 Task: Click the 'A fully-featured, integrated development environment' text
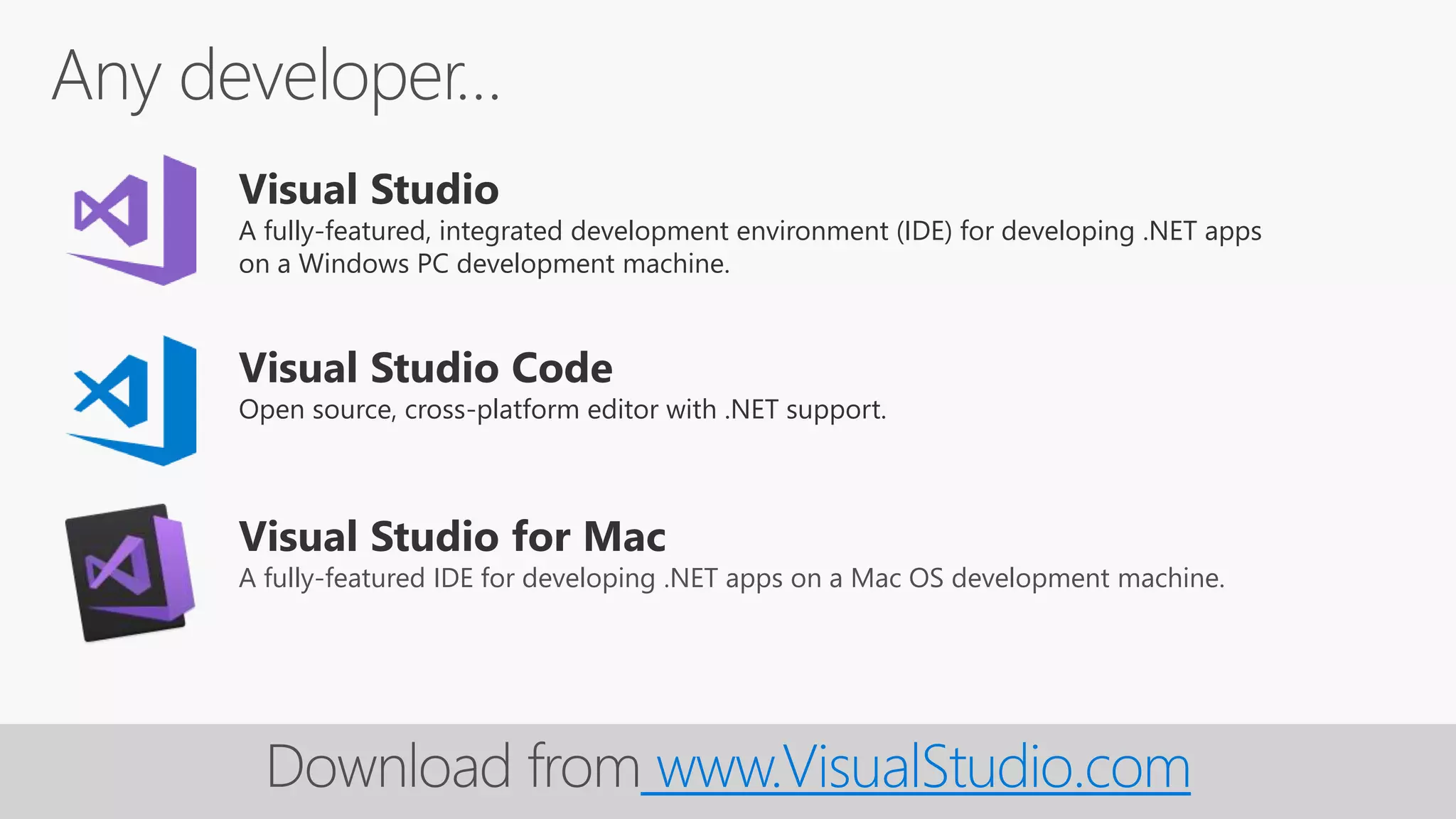(750, 232)
